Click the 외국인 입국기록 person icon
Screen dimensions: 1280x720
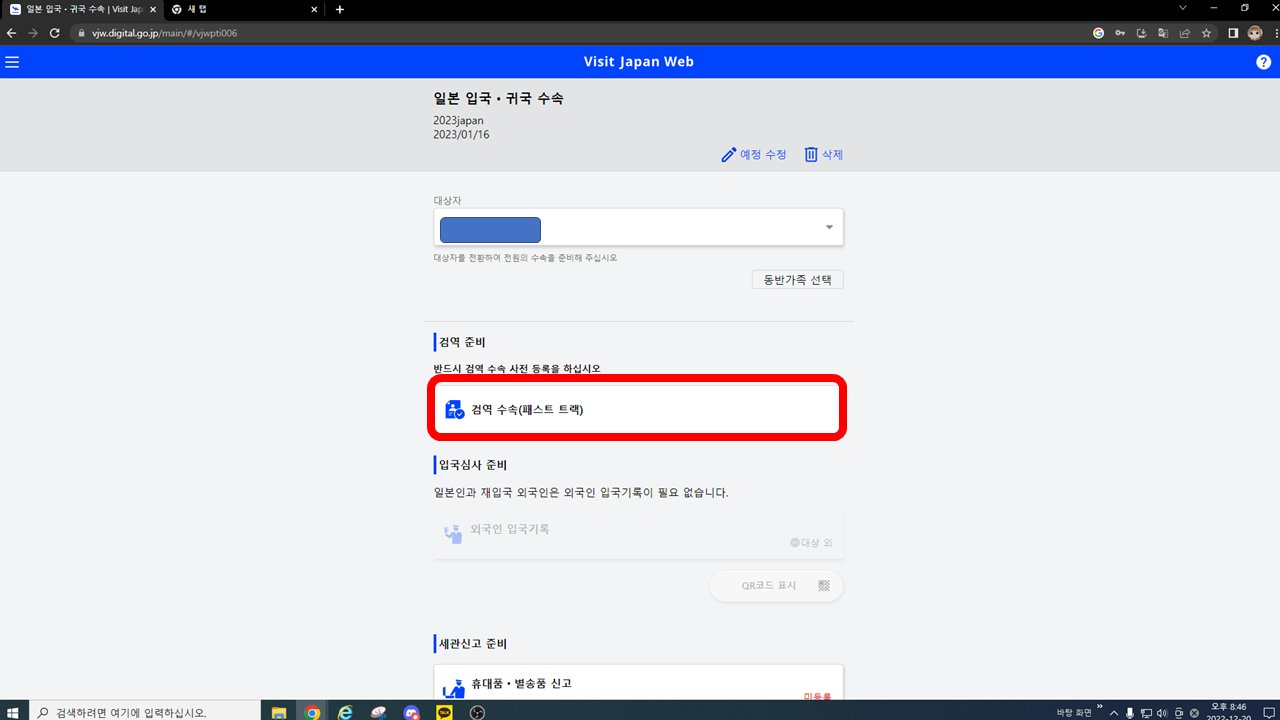(x=453, y=533)
